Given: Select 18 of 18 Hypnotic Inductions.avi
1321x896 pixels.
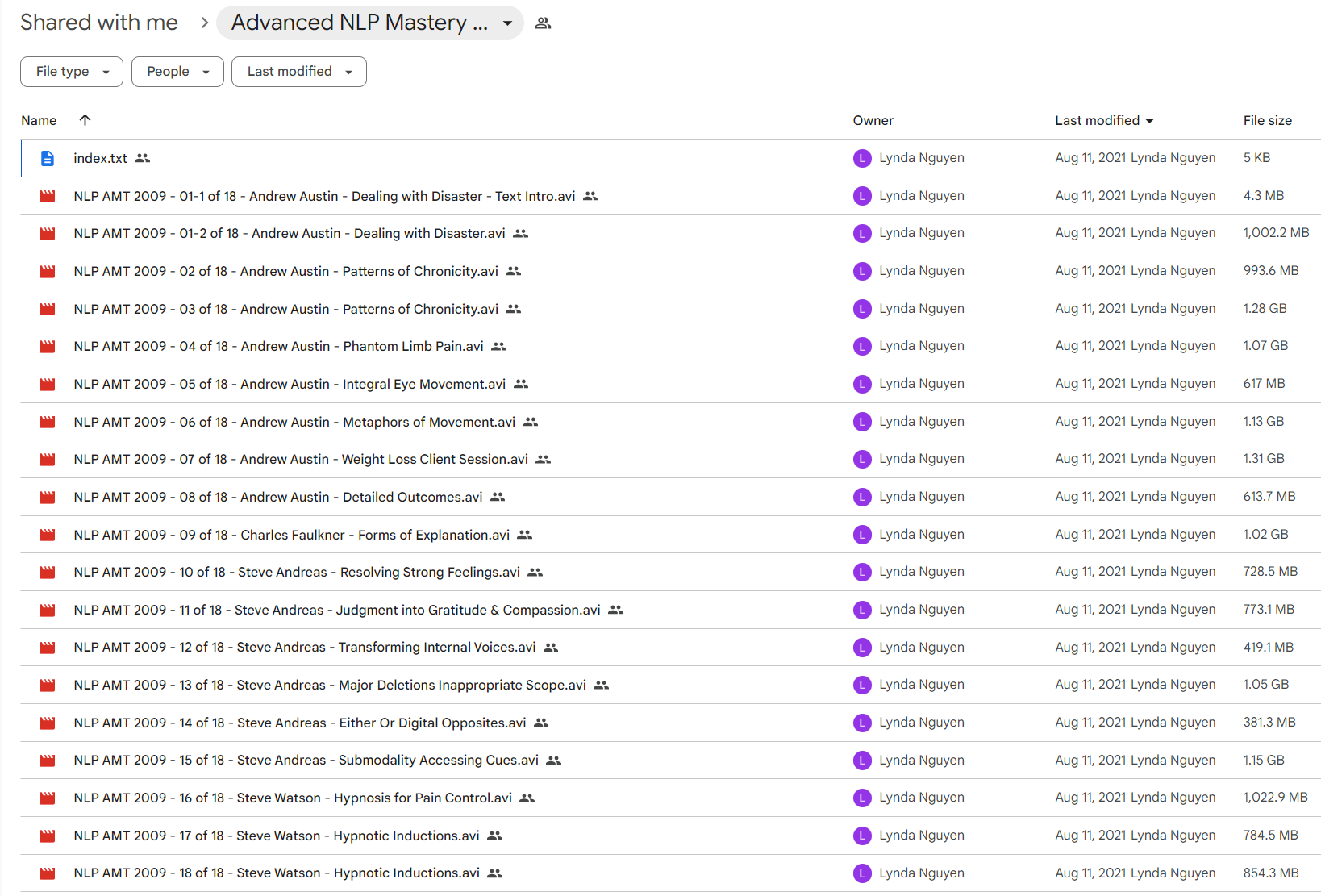Looking at the screenshot, I should (277, 873).
